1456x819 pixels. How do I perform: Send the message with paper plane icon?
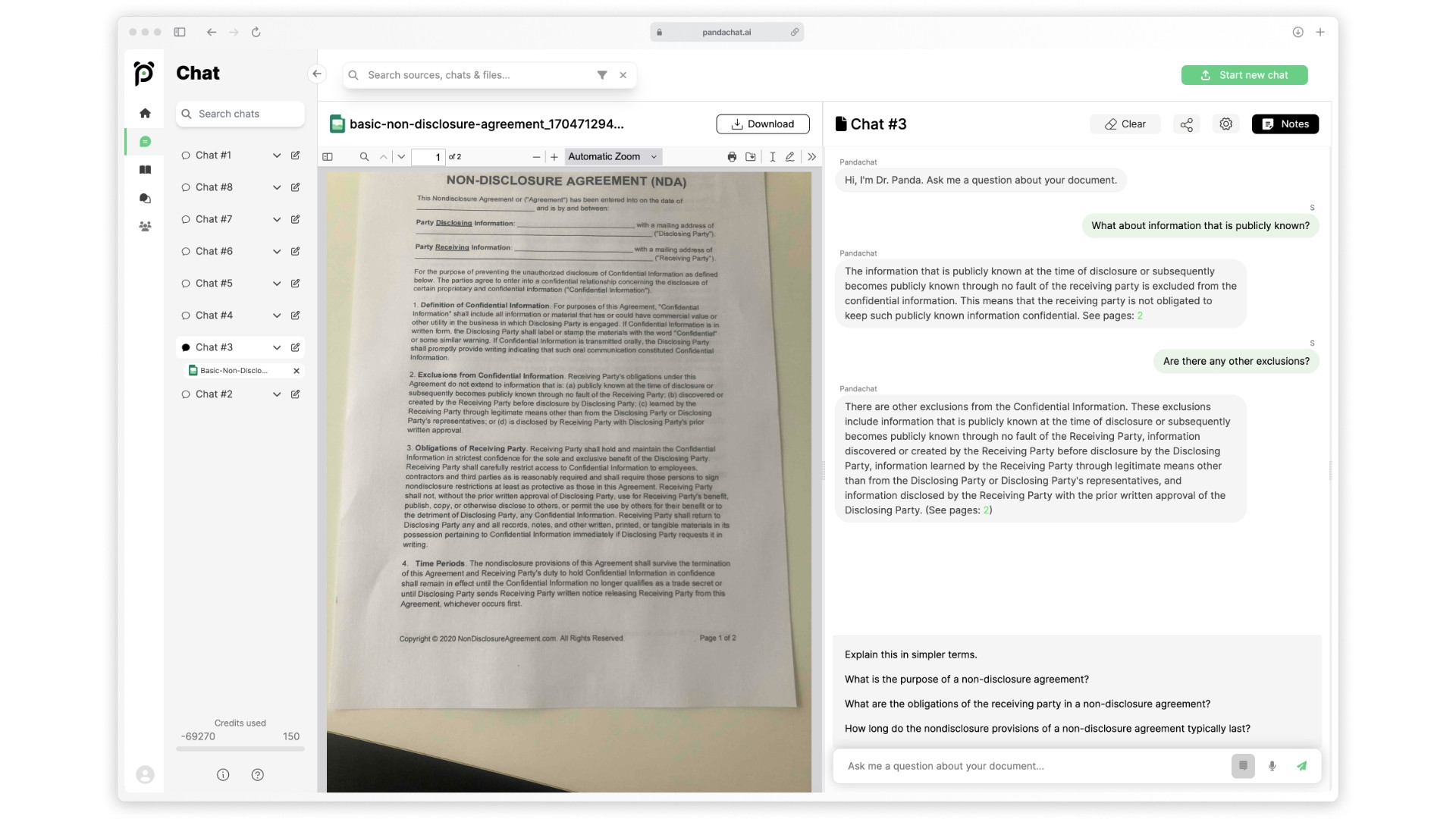coord(1302,766)
